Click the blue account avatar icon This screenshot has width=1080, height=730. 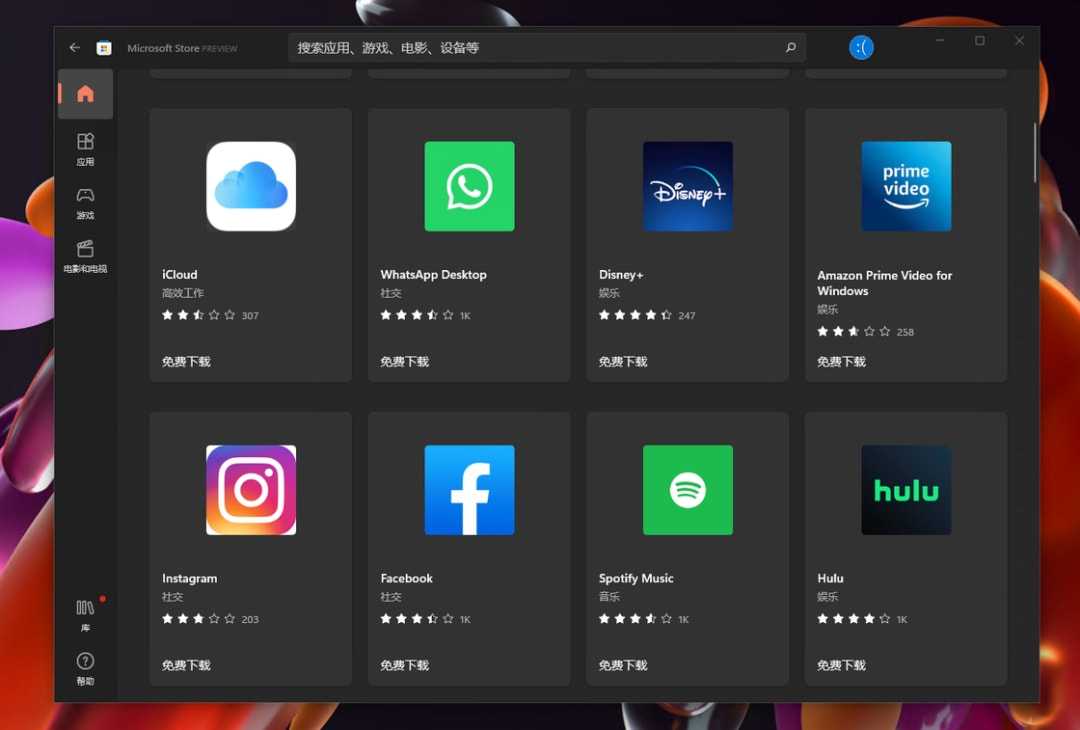click(861, 47)
